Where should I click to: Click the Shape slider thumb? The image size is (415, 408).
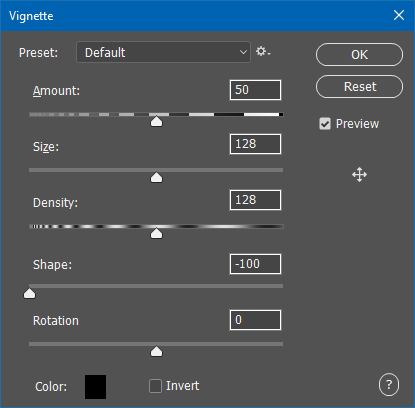29,294
